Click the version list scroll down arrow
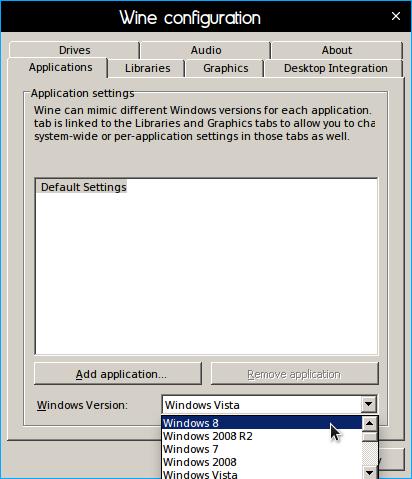Image resolution: width=412 pixels, height=479 pixels. click(369, 472)
